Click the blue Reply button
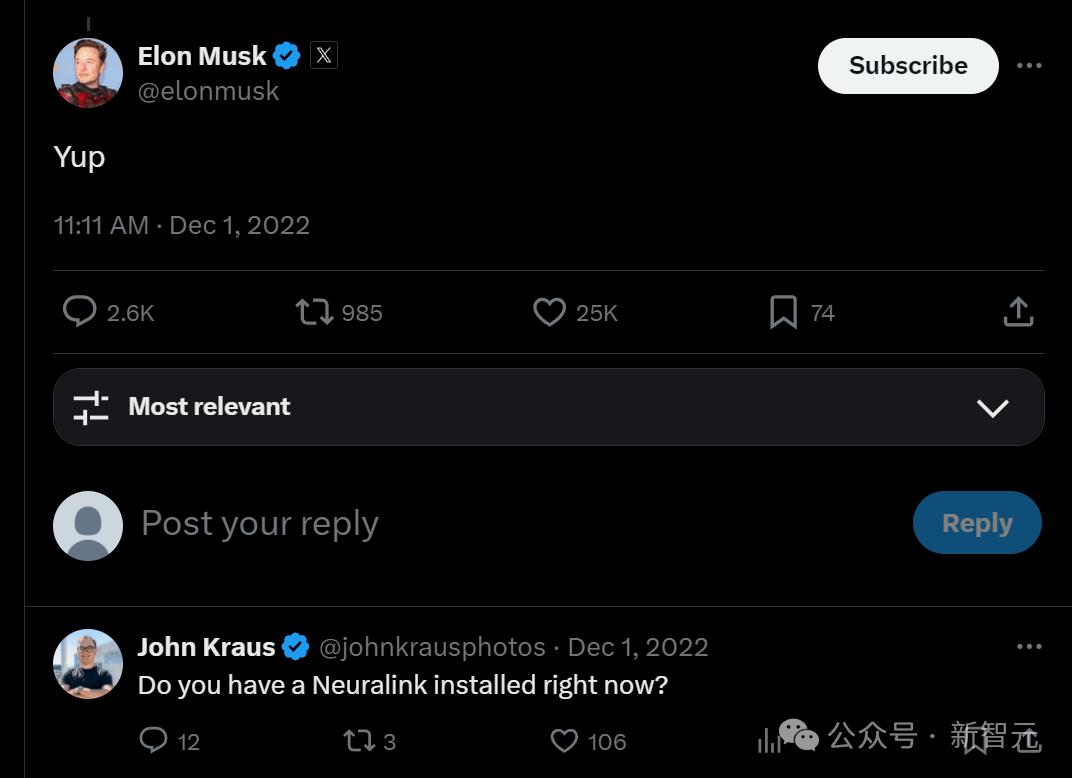Screen dimensions: 1072x778 tap(977, 523)
